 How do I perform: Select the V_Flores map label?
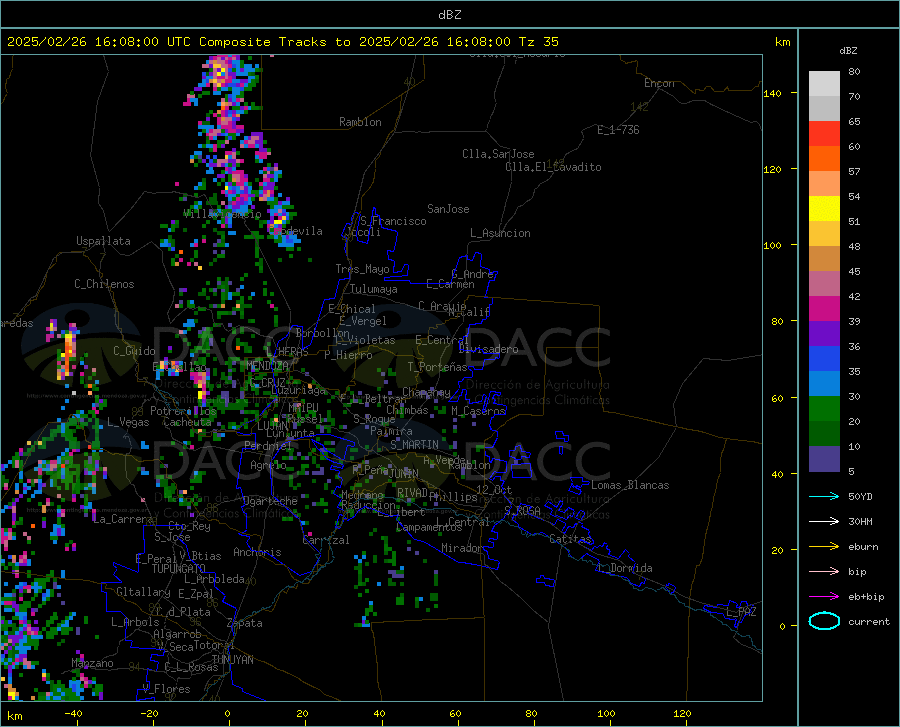coord(166,689)
